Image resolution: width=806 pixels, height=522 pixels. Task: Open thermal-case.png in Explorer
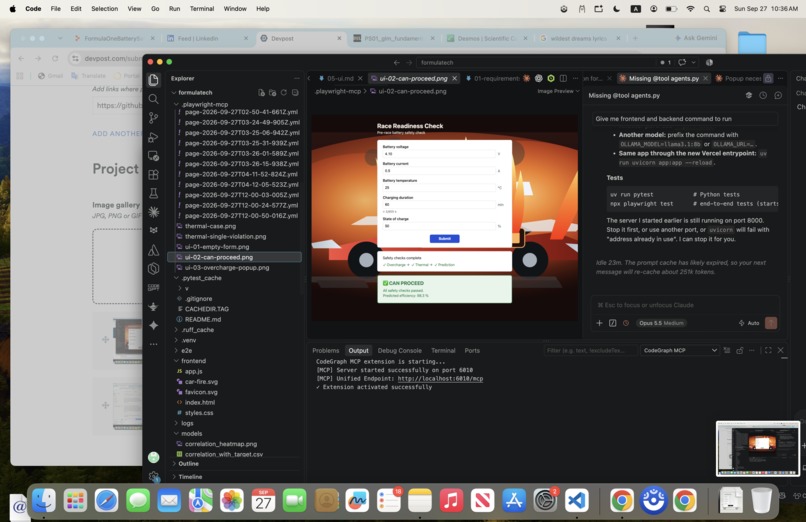210,226
